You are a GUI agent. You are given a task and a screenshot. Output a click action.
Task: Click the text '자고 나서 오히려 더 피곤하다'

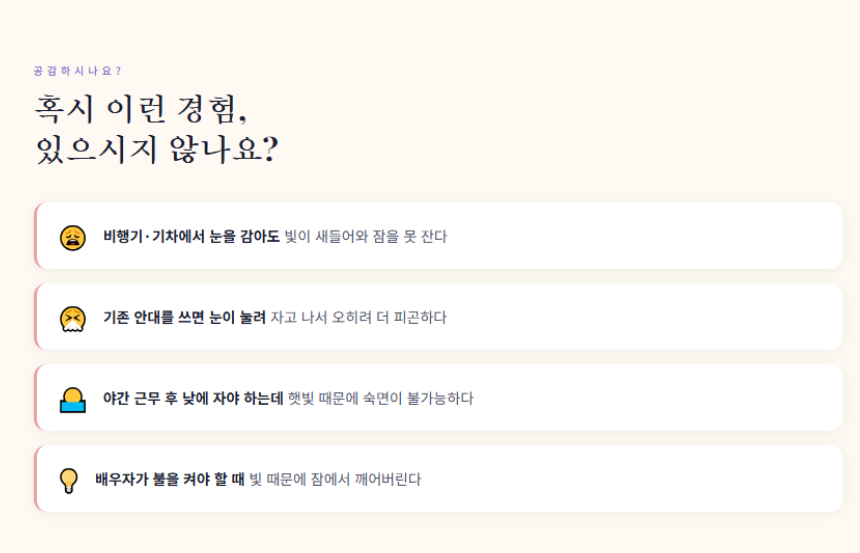coord(358,318)
